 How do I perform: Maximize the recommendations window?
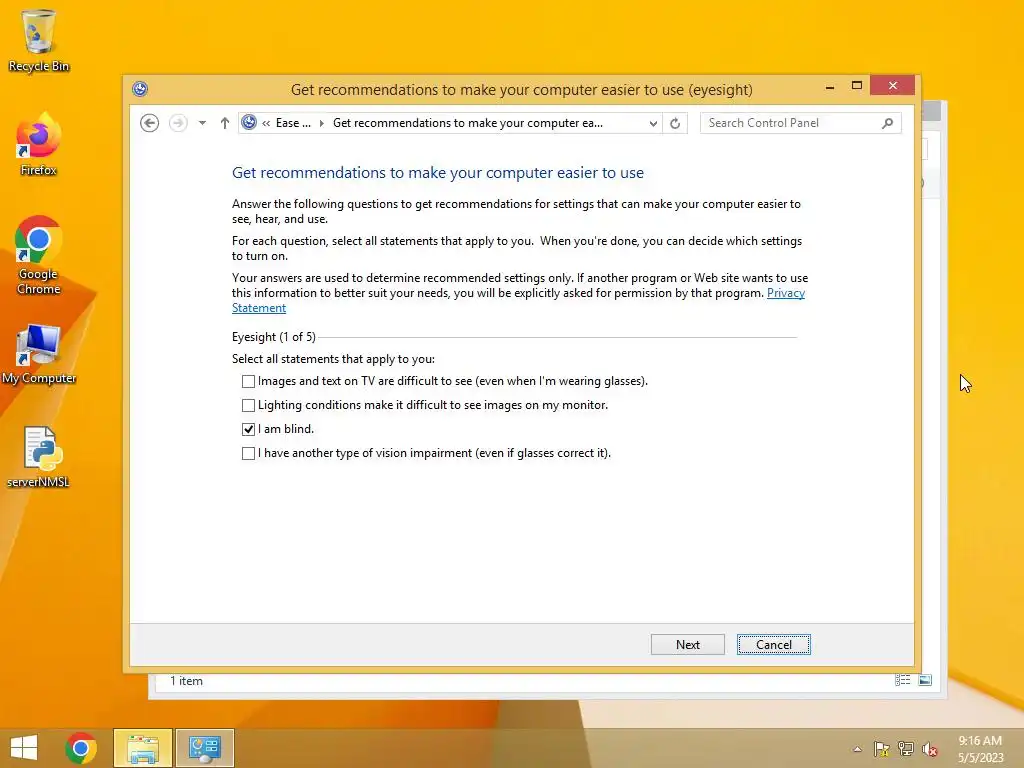[x=857, y=86]
